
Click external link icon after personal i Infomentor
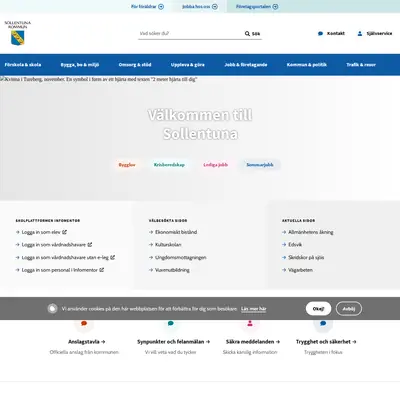point(102,270)
